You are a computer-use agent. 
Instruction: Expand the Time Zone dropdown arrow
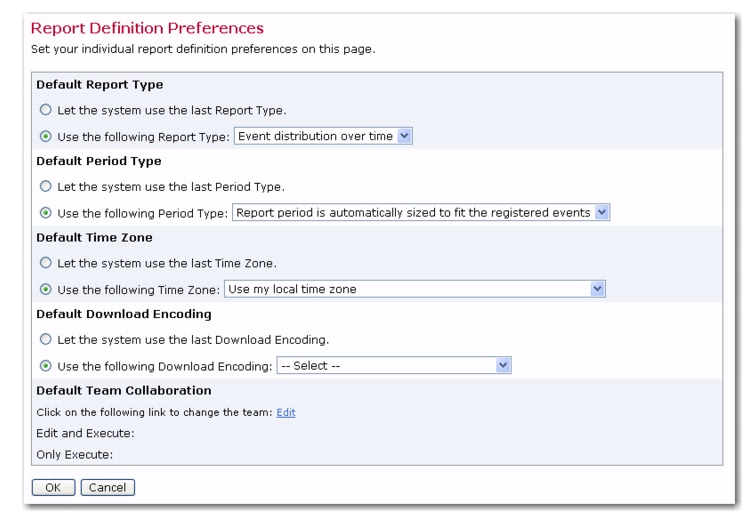click(x=597, y=289)
